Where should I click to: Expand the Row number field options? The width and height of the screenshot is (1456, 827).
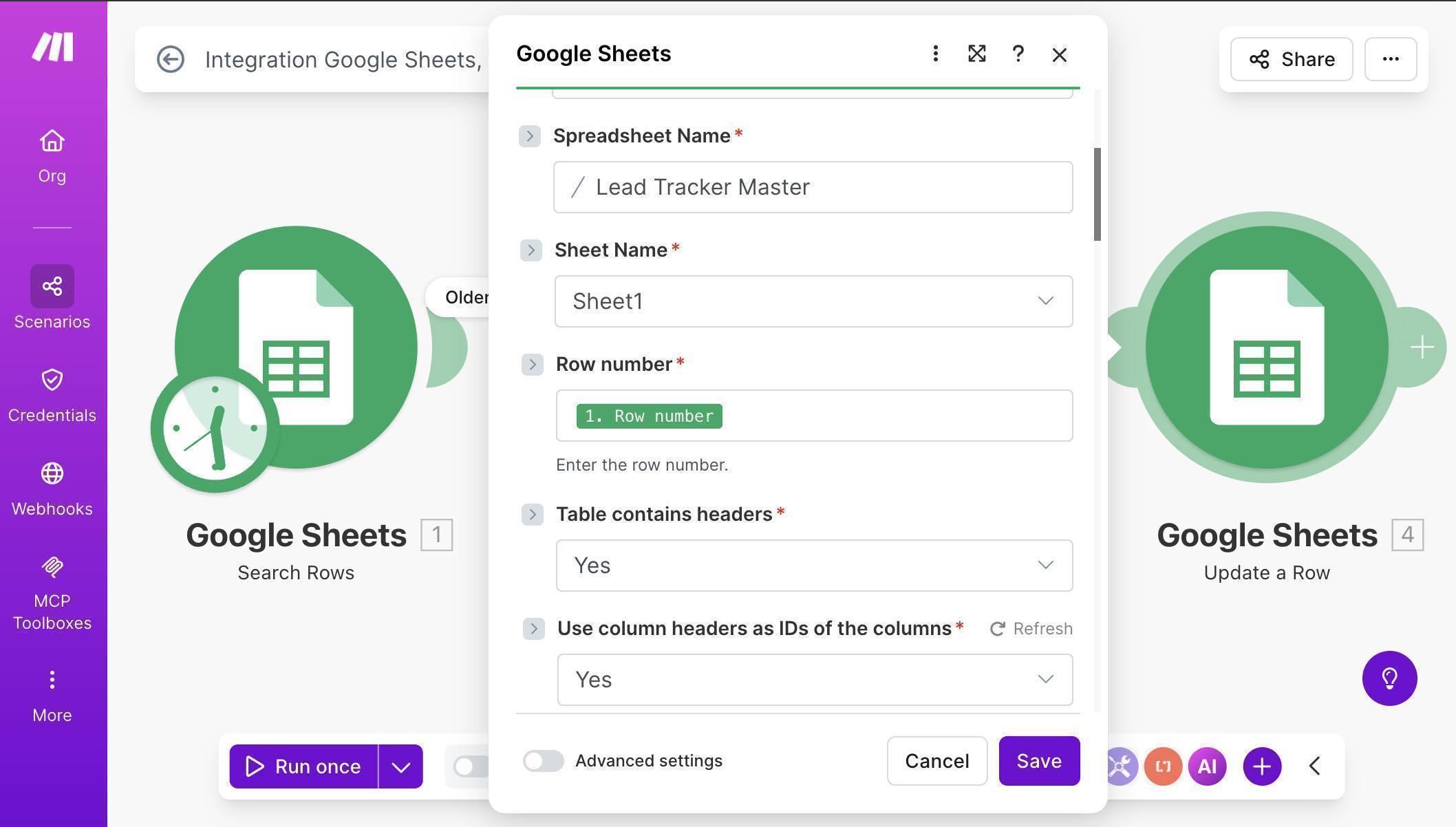531,364
